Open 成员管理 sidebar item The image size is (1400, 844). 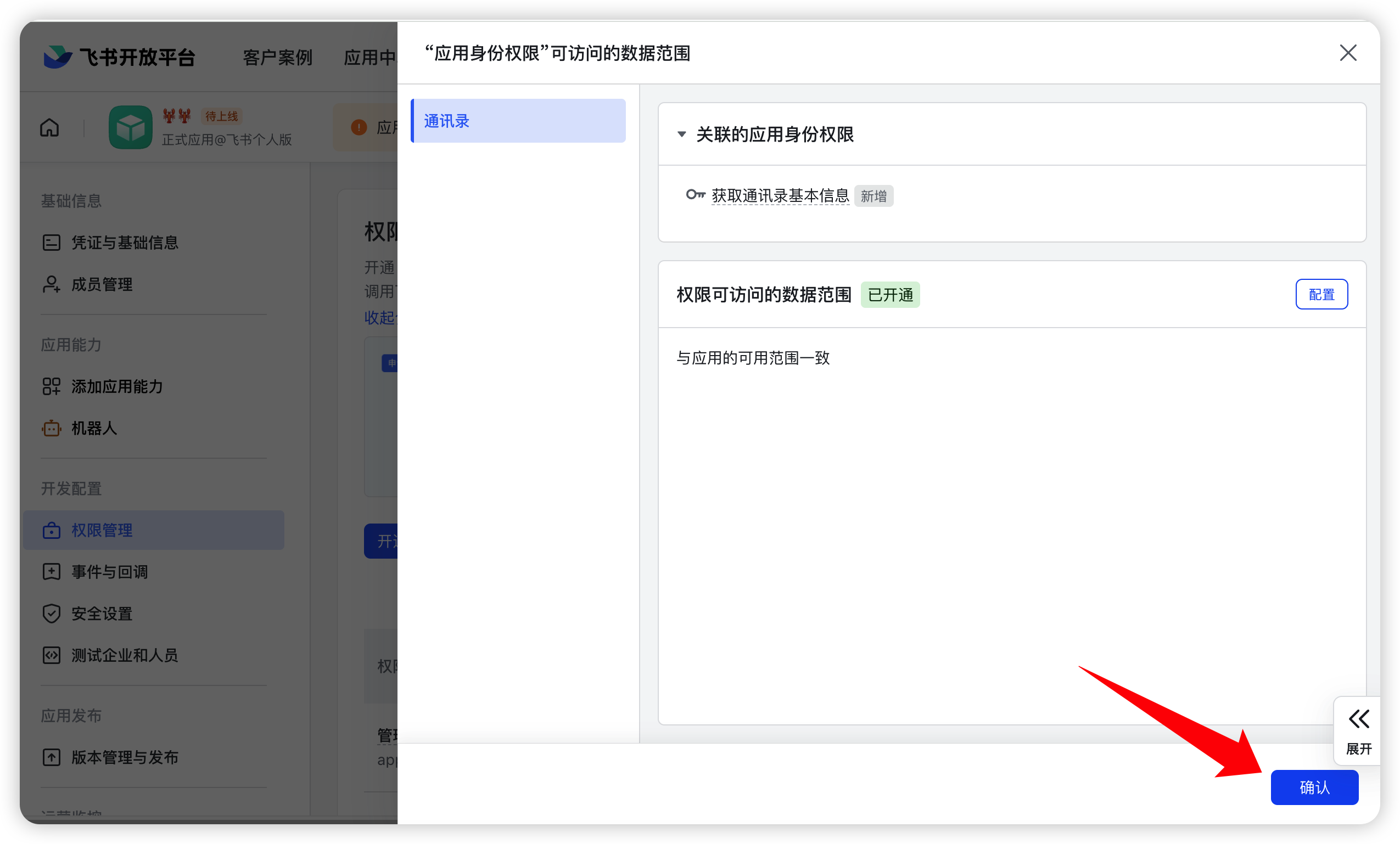pyautogui.click(x=102, y=285)
